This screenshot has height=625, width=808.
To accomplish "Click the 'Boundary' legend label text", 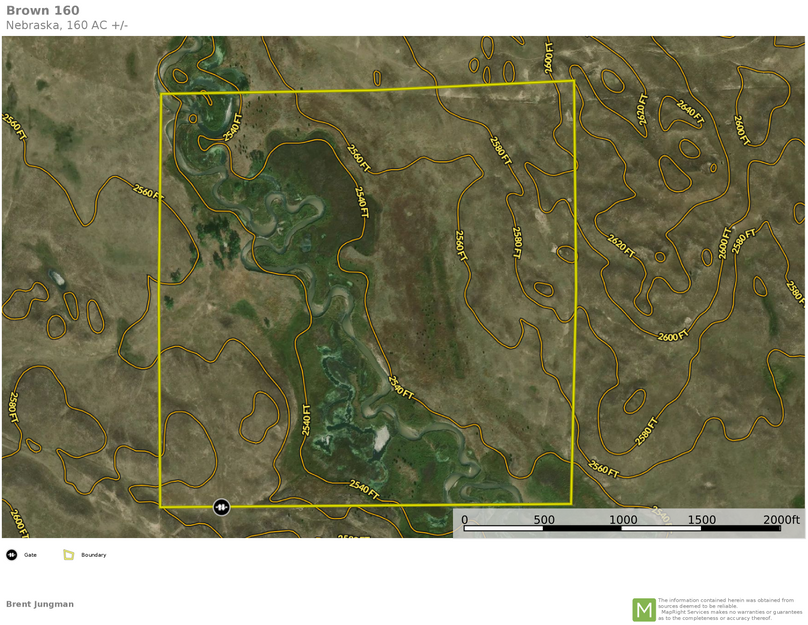I will point(94,555).
